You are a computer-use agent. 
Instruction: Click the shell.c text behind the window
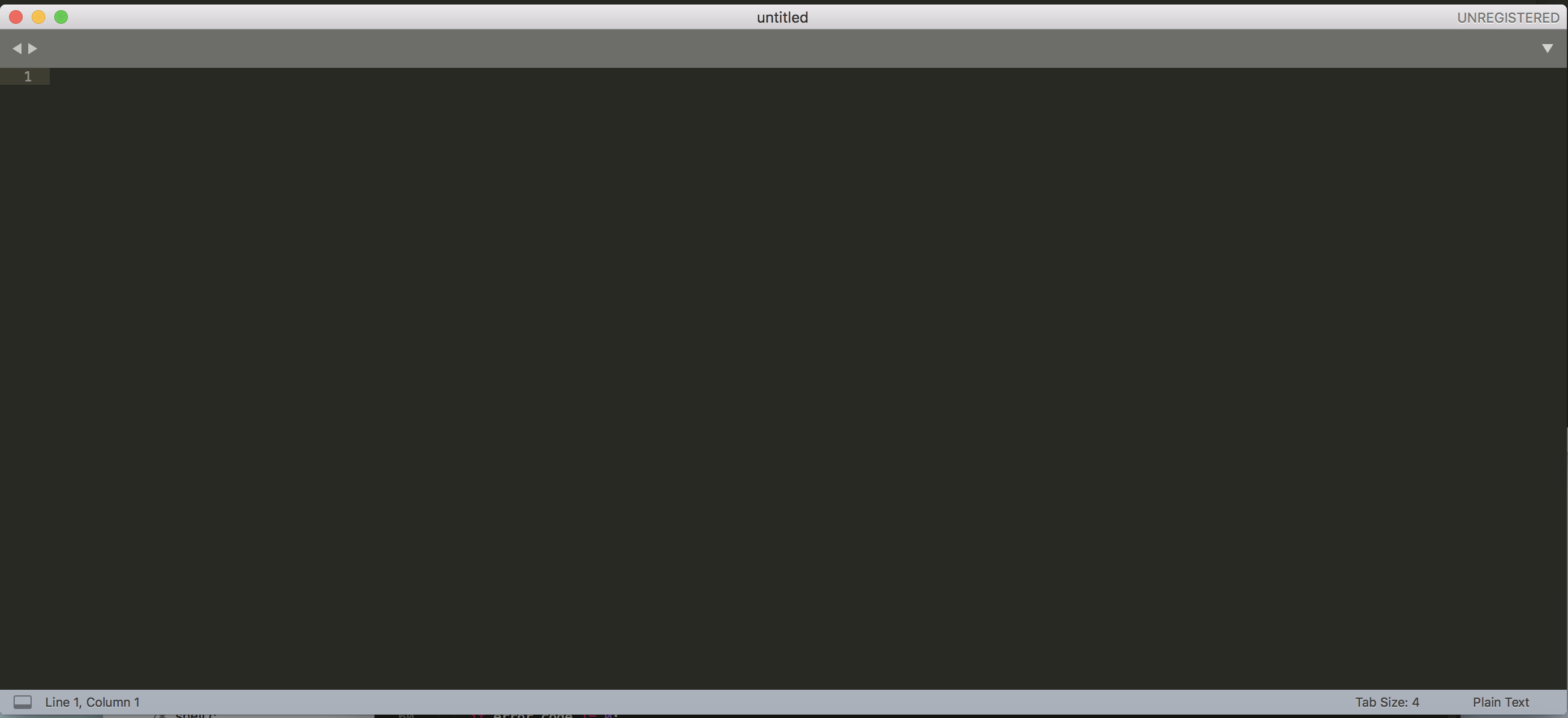click(x=195, y=716)
